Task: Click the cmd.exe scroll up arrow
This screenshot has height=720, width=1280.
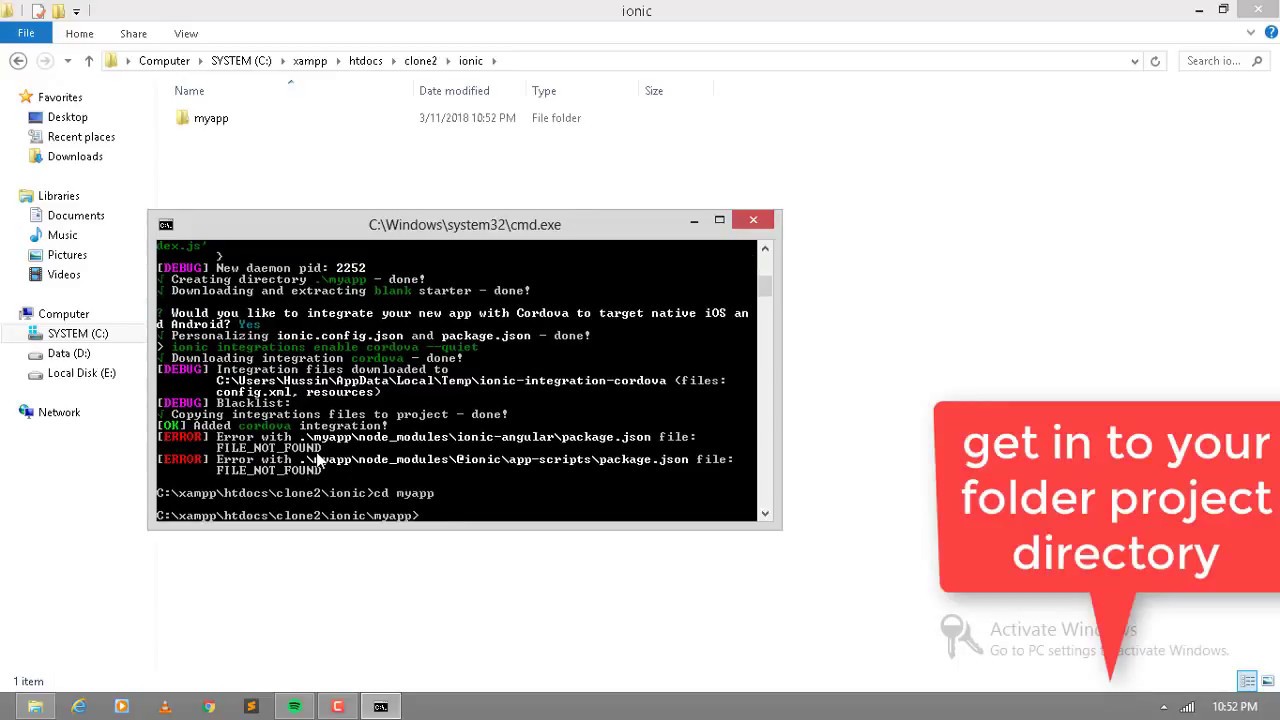Action: [765, 248]
